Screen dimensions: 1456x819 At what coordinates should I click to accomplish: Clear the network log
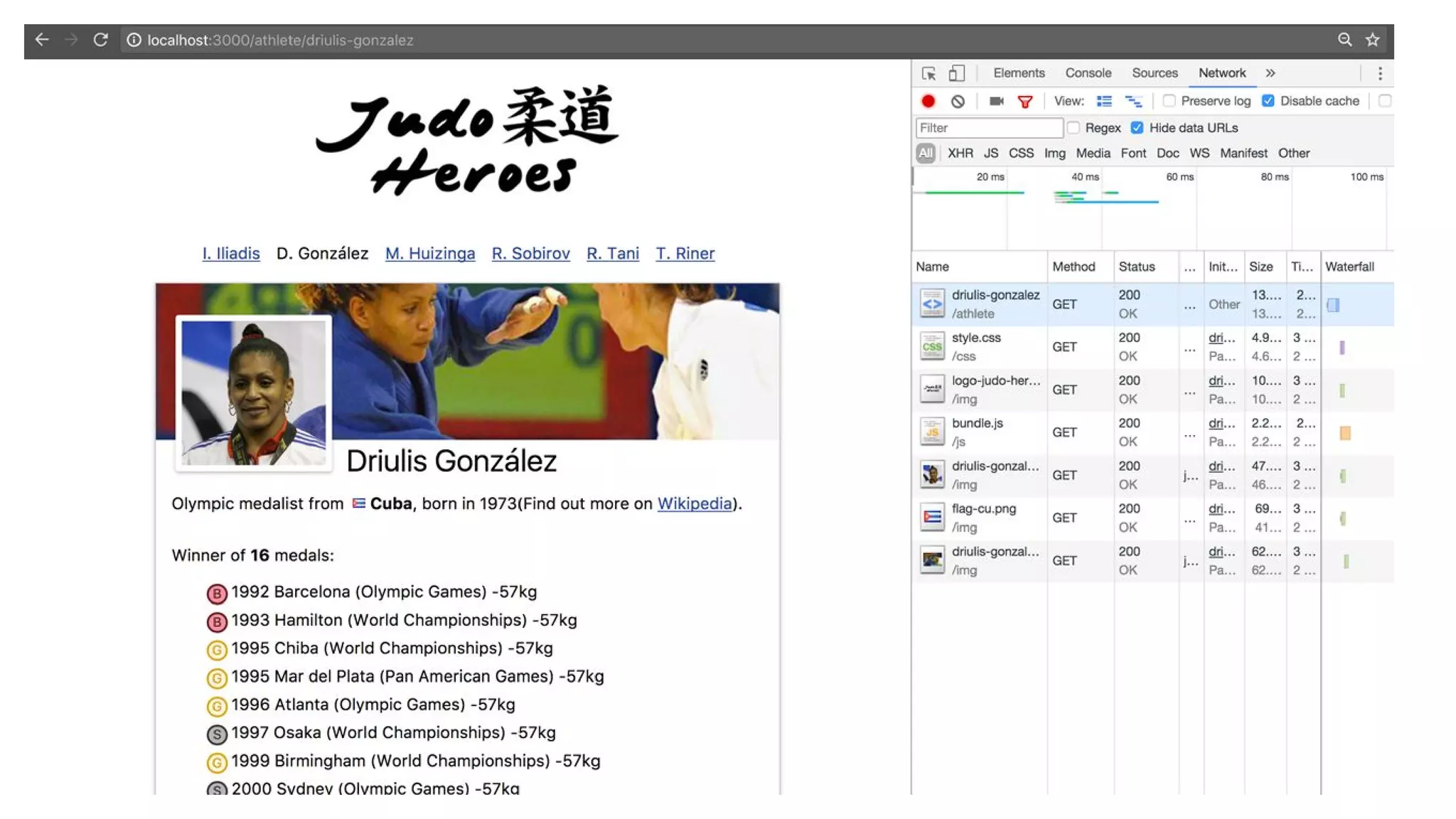tap(958, 102)
